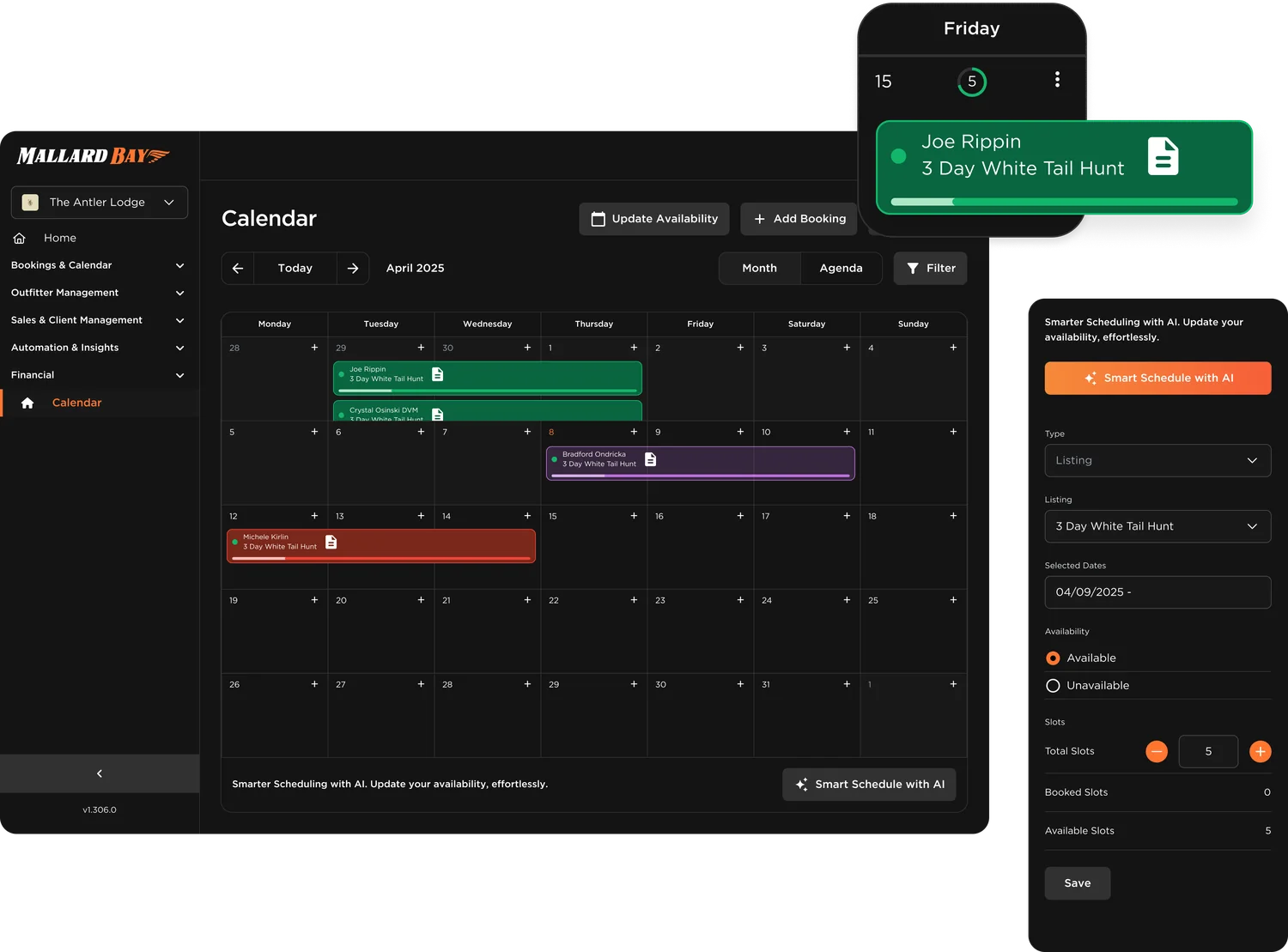The height and width of the screenshot is (952, 1288).
Task: Click plus icon on Tuesday 20 cell
Action: pyautogui.click(x=421, y=600)
